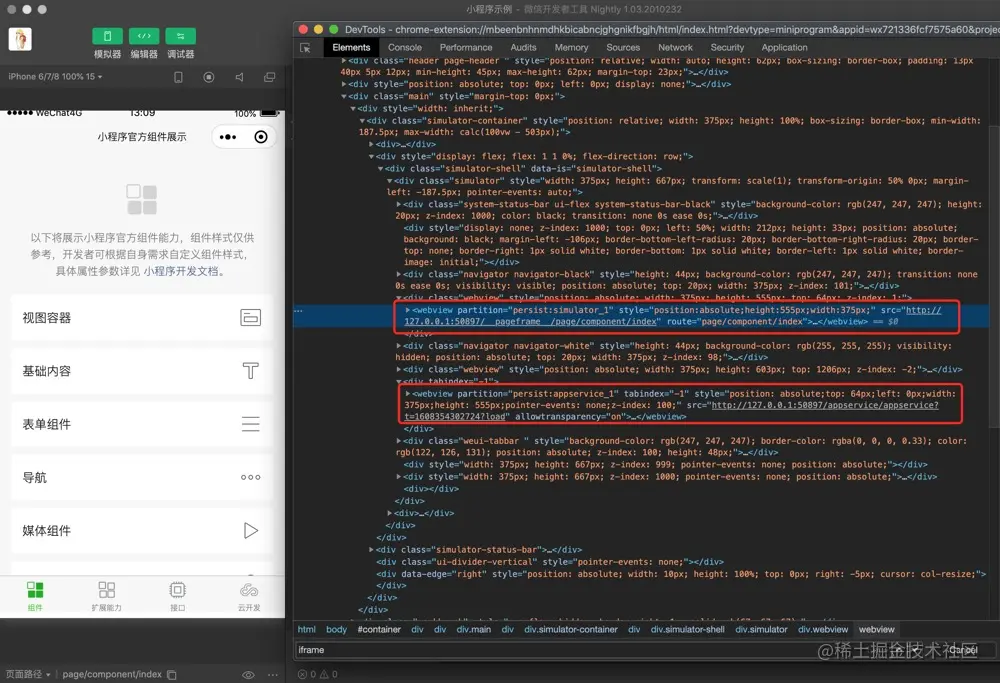Select the ui-divider-vertical div row
The image size is (1000, 683).
(x=550, y=562)
